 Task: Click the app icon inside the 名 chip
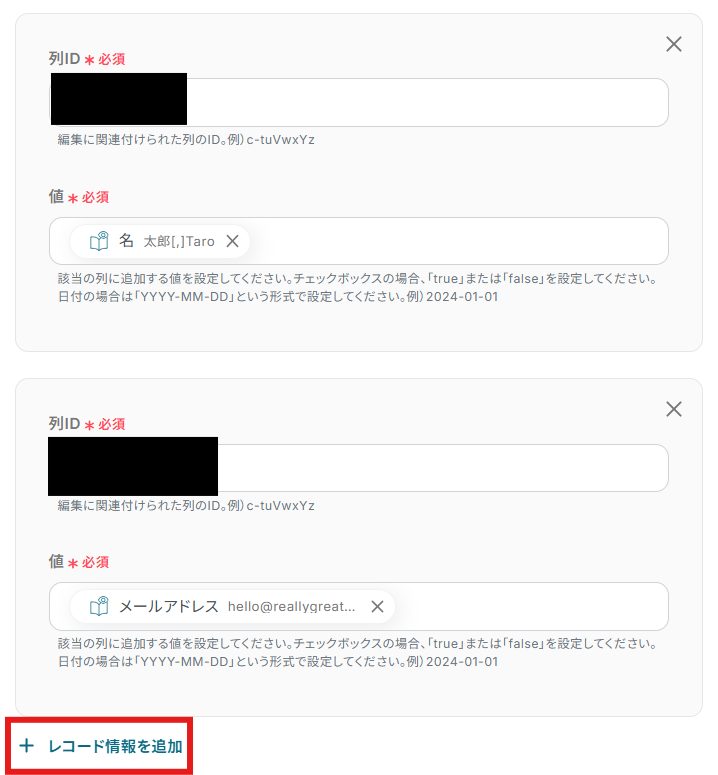99,241
